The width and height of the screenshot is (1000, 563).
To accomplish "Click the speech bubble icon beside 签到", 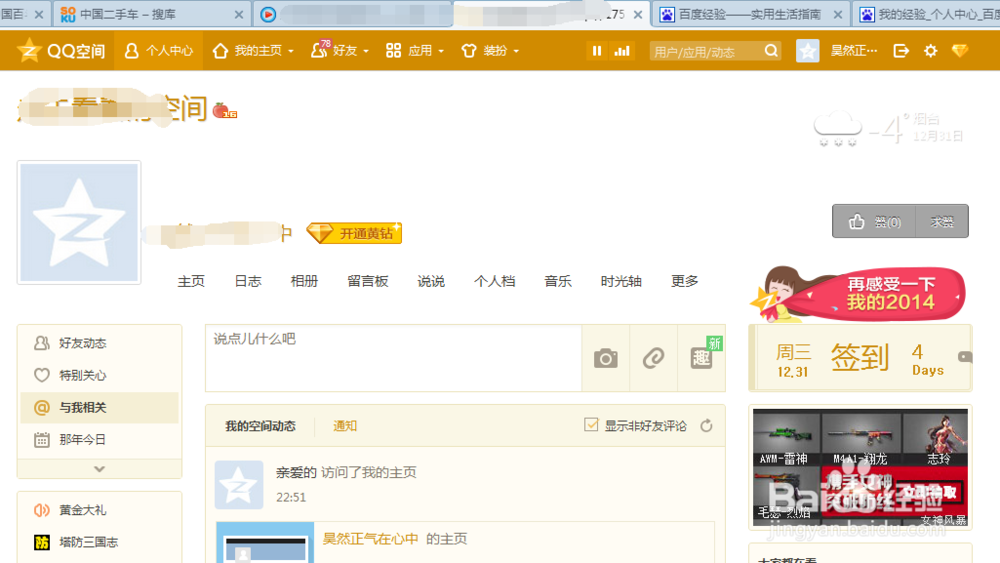I will click(x=964, y=357).
